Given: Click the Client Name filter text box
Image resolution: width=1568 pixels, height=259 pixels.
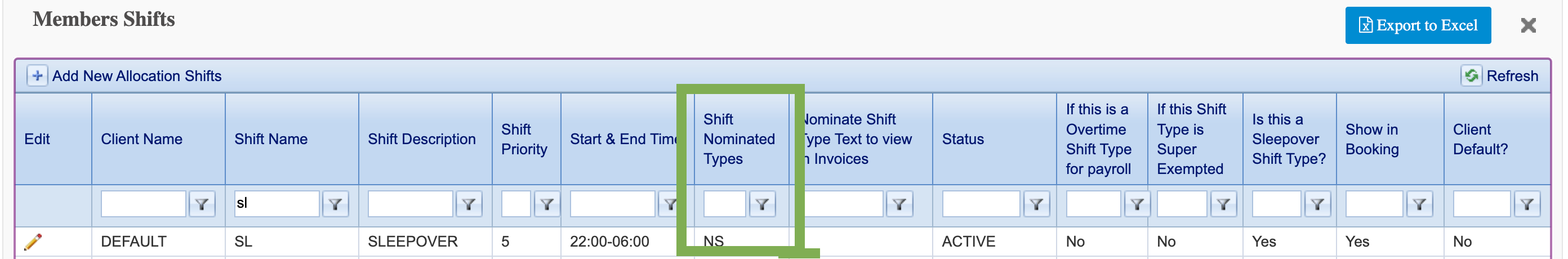Looking at the screenshot, I should [144, 204].
